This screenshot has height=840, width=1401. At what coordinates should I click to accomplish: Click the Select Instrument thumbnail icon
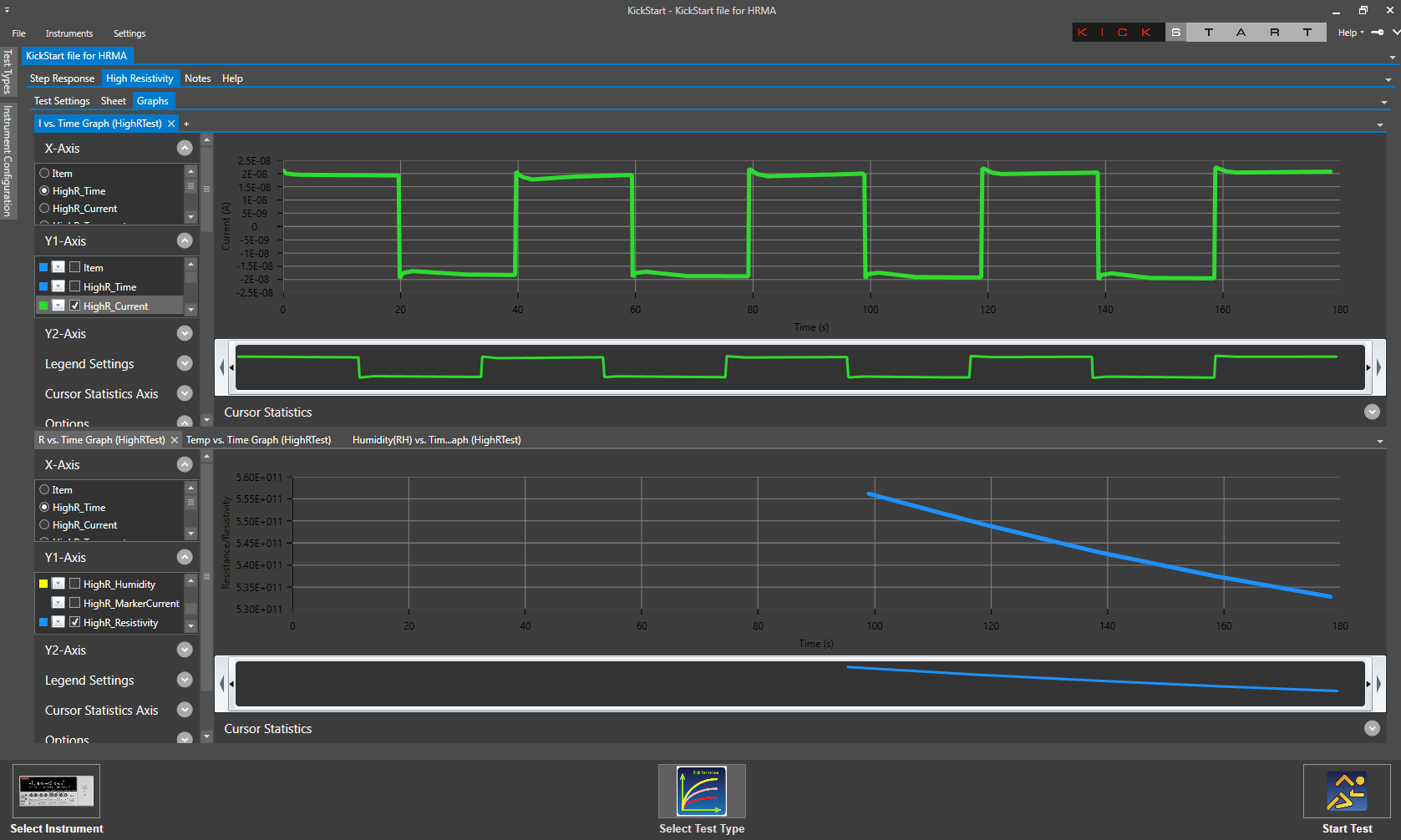point(56,791)
